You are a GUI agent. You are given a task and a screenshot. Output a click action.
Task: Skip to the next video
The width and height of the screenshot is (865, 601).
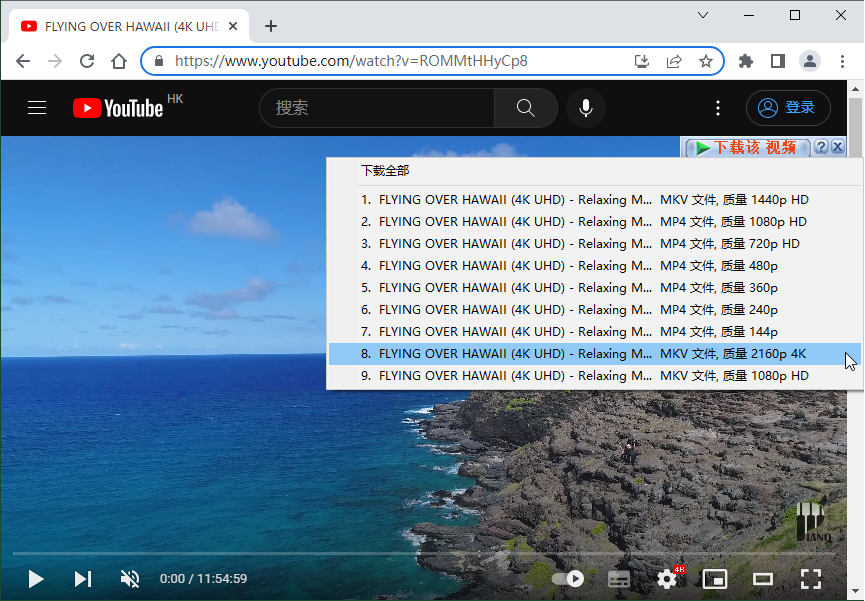pyautogui.click(x=83, y=579)
